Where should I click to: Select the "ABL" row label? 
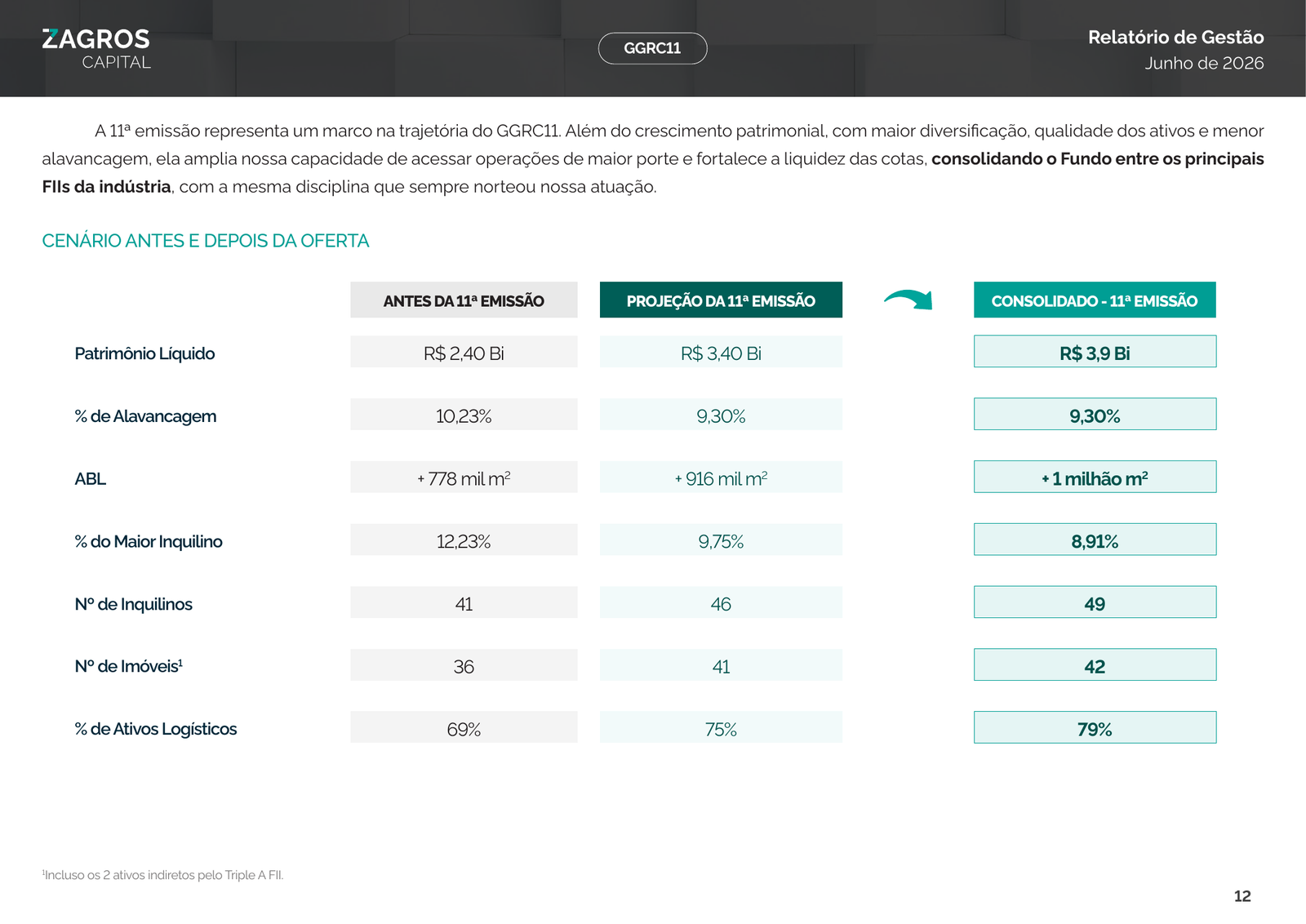90,479
